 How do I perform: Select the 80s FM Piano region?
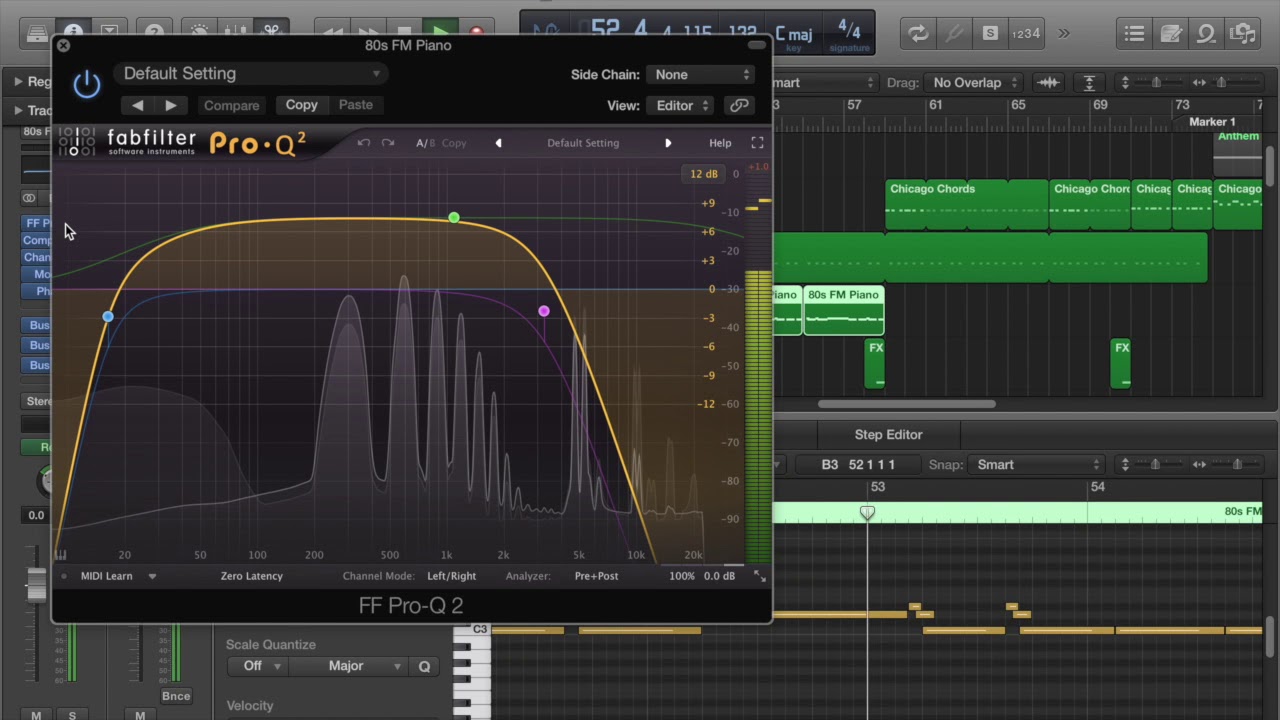[844, 310]
